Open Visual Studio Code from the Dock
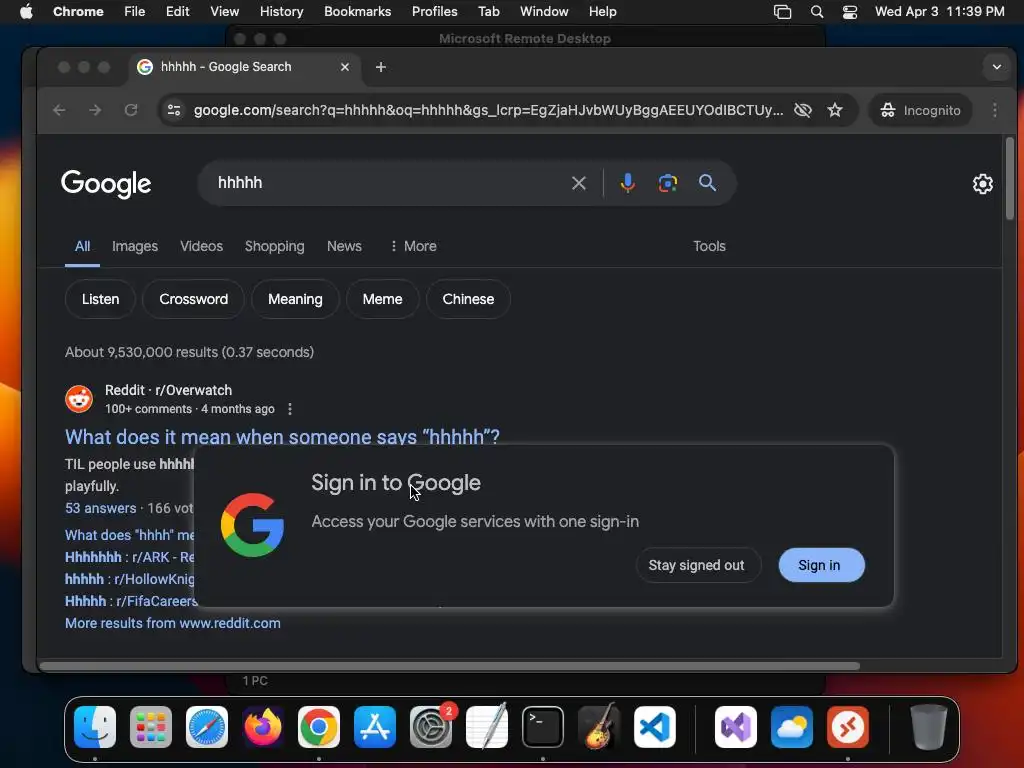 coord(655,727)
